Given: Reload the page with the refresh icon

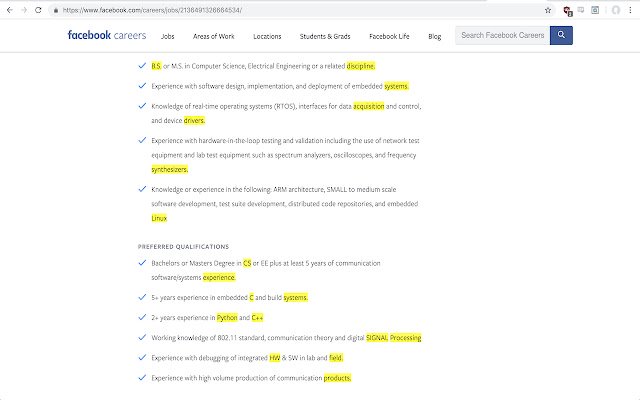Looking at the screenshot, I should (38, 10).
